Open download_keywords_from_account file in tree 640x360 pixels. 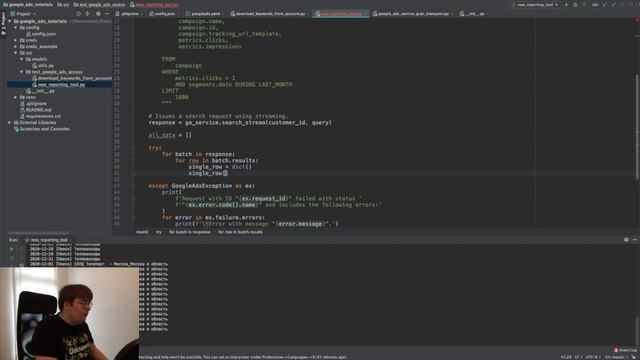click(71, 78)
